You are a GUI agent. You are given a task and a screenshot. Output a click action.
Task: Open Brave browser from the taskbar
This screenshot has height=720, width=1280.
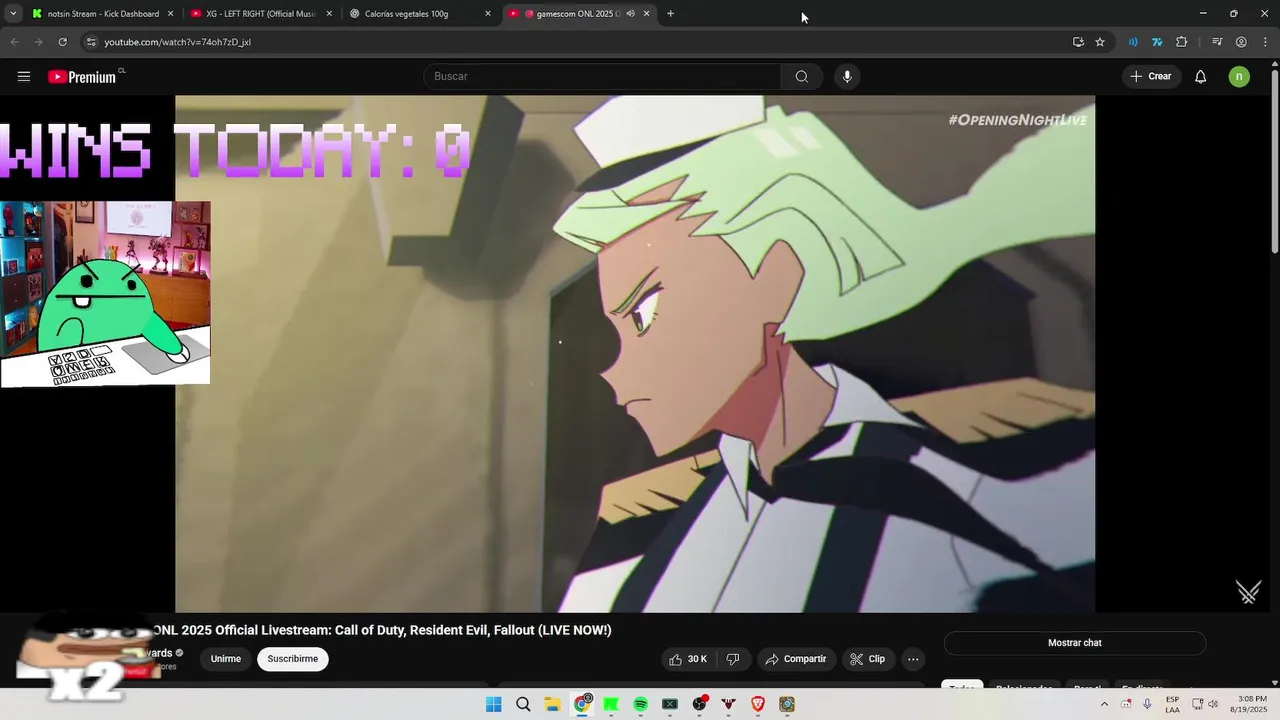(758, 704)
